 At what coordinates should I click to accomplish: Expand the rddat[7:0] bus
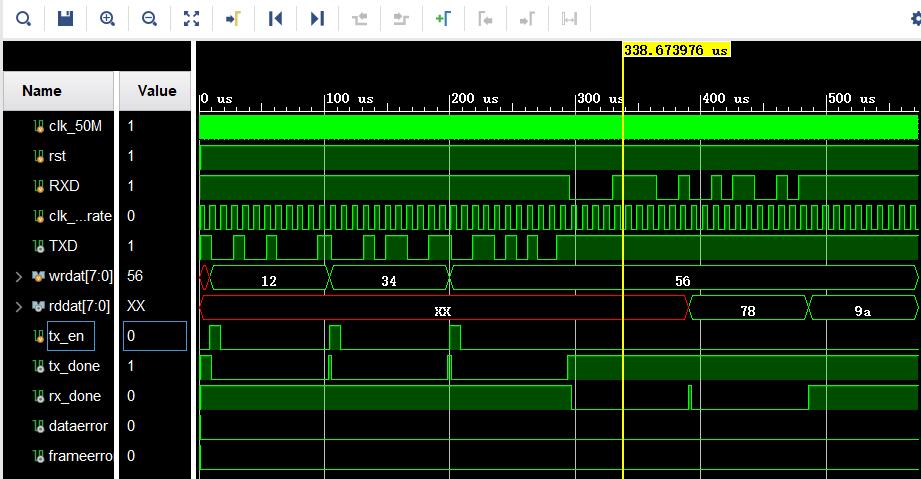18,306
